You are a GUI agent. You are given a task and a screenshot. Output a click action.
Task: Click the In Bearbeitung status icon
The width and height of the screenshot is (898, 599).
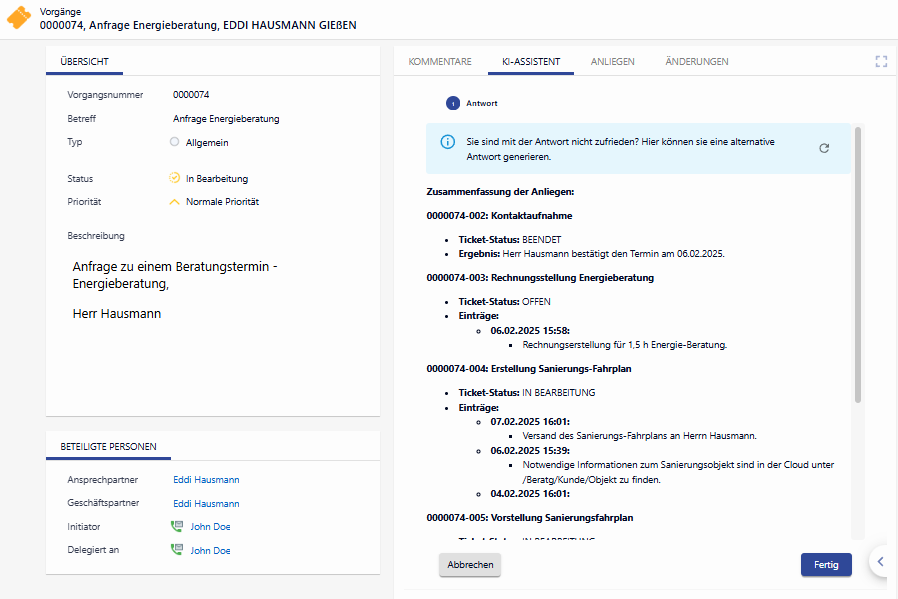click(x=175, y=179)
